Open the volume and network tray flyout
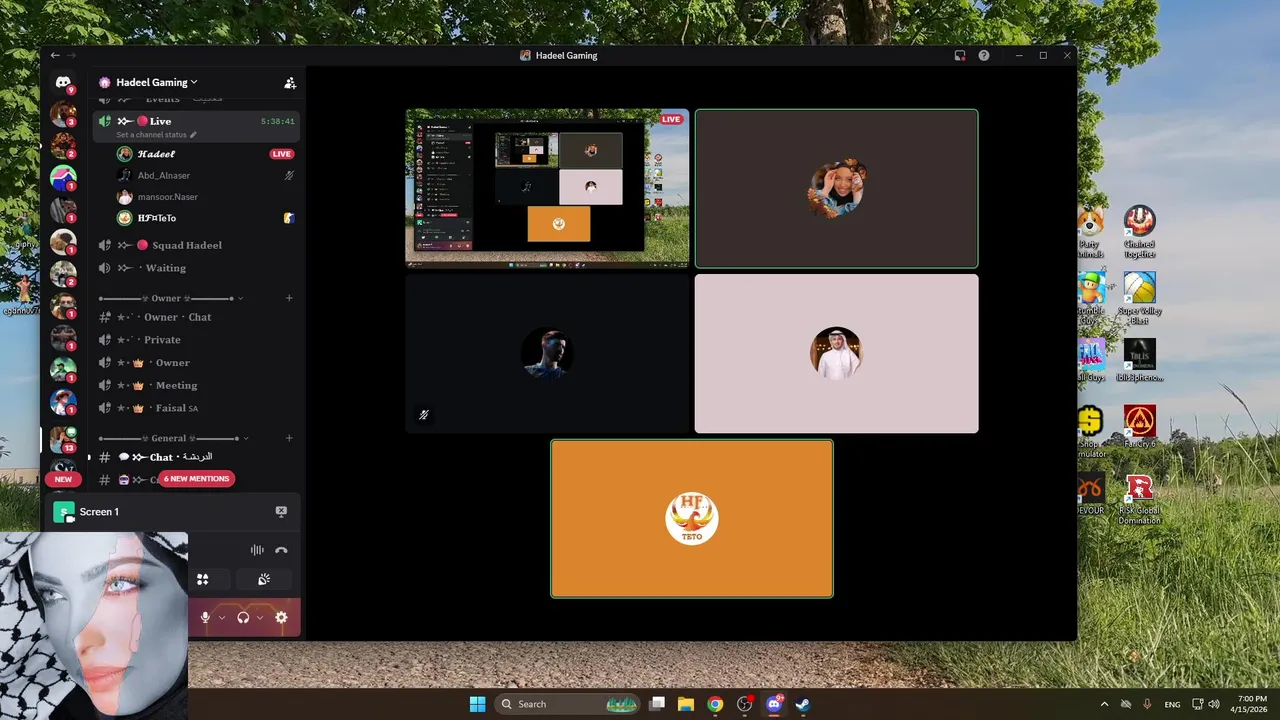This screenshot has width=1280, height=720. coord(1207,704)
